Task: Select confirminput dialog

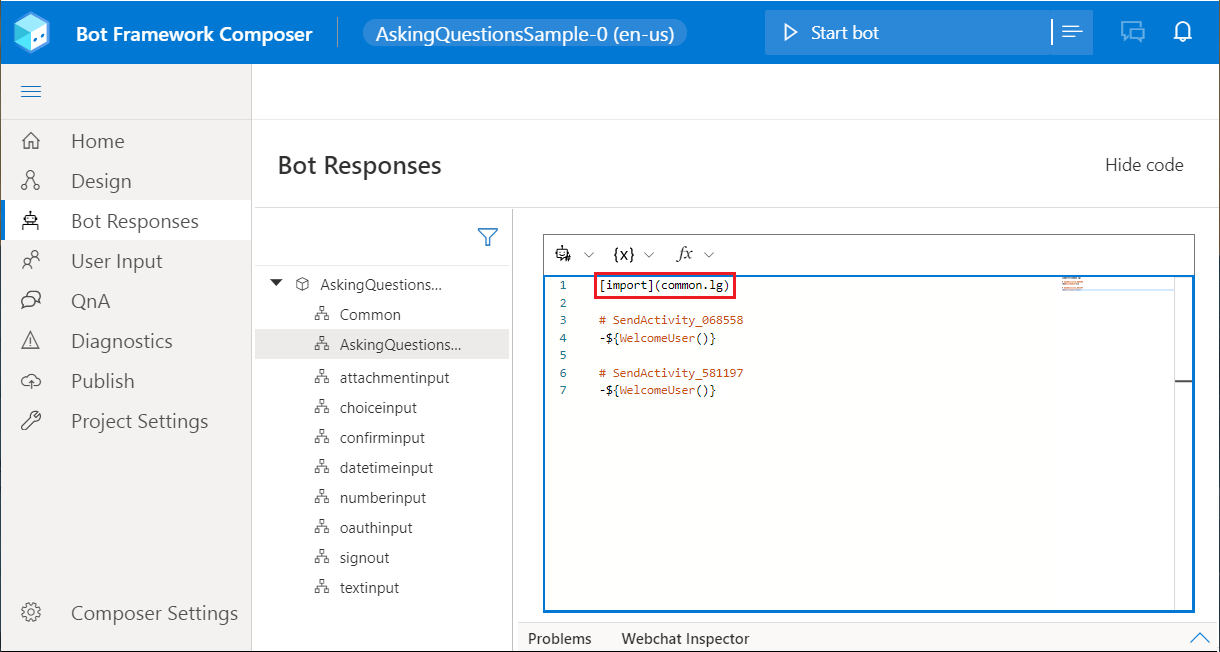Action: point(382,438)
